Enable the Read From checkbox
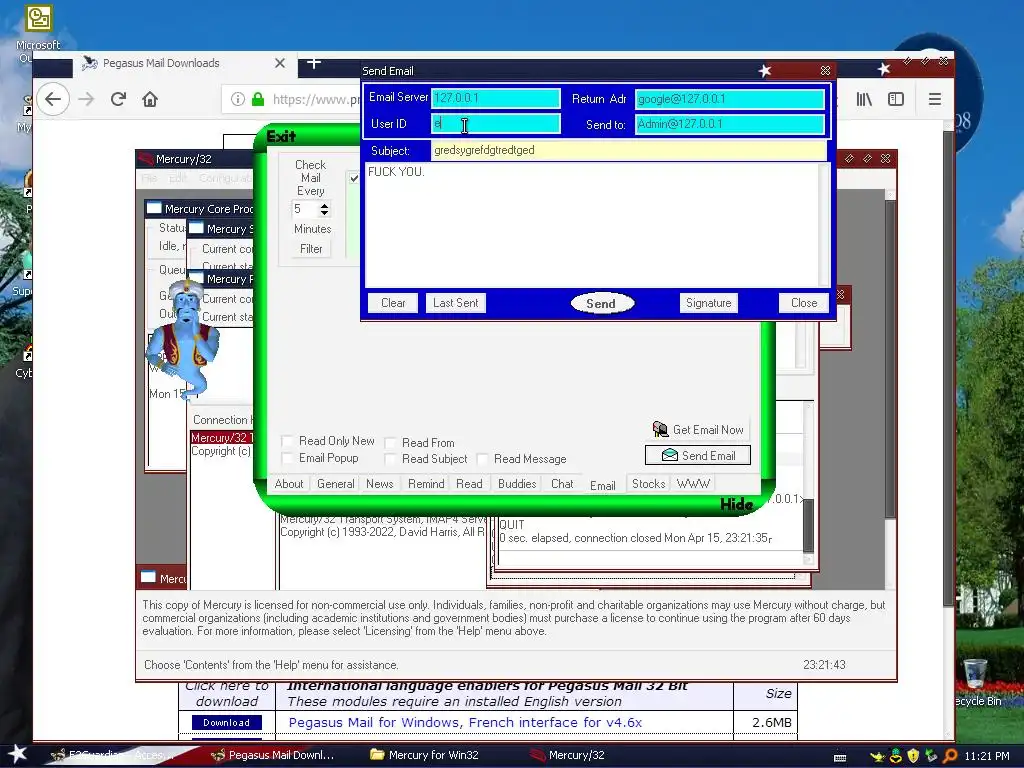 [390, 443]
